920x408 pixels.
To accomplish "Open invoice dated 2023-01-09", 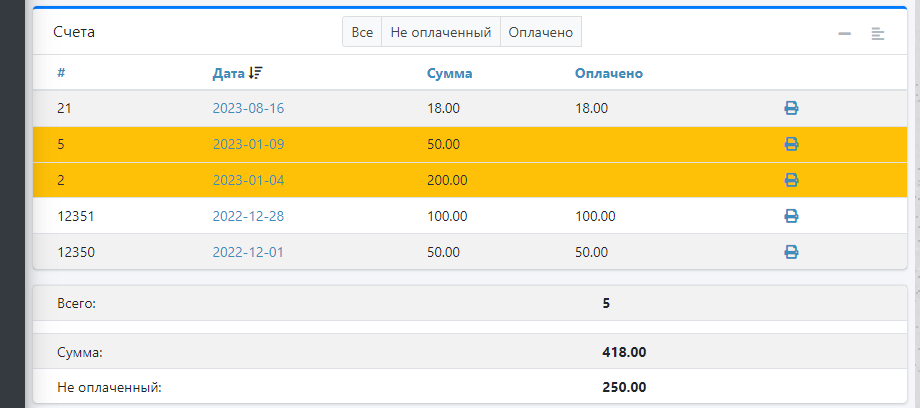I will 248,144.
